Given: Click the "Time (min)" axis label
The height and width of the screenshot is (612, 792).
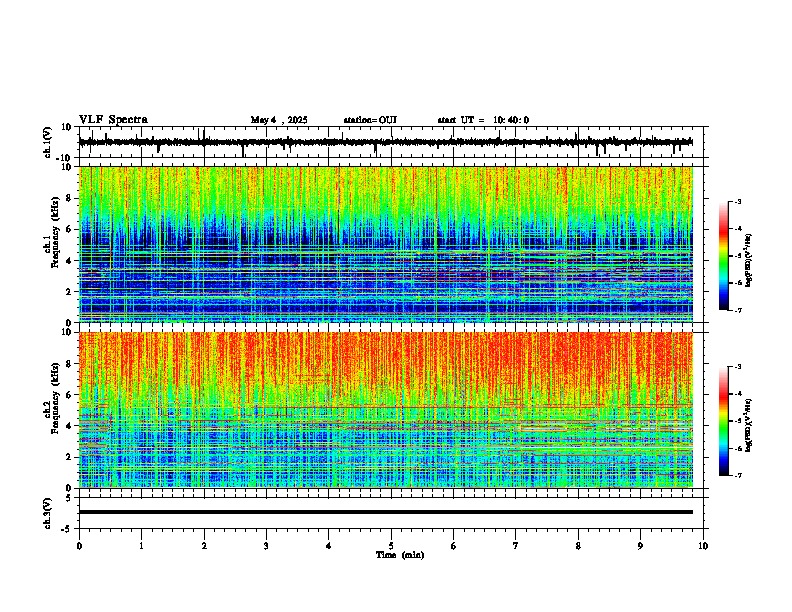Looking at the screenshot, I should (x=400, y=555).
